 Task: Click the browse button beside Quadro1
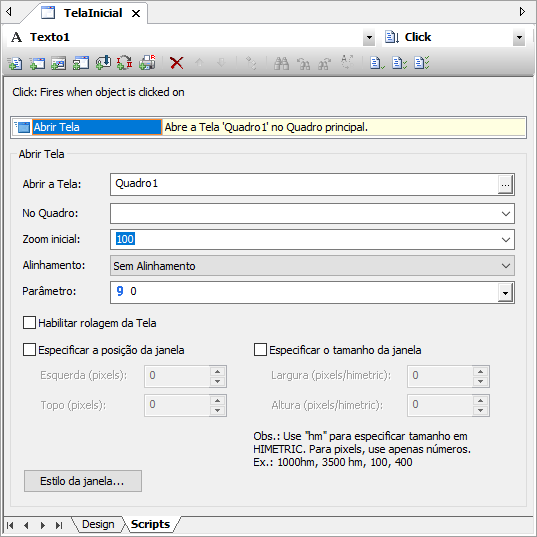(505, 185)
